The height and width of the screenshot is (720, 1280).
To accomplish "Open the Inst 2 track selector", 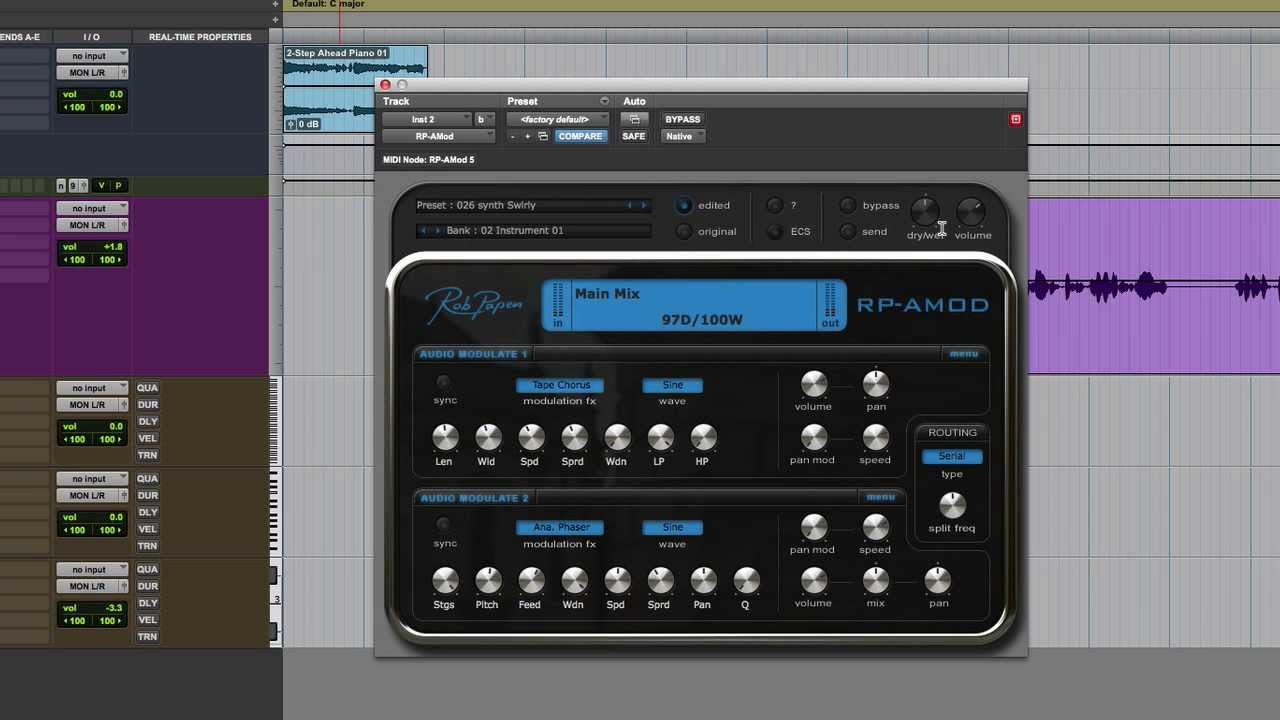I will (x=427, y=120).
